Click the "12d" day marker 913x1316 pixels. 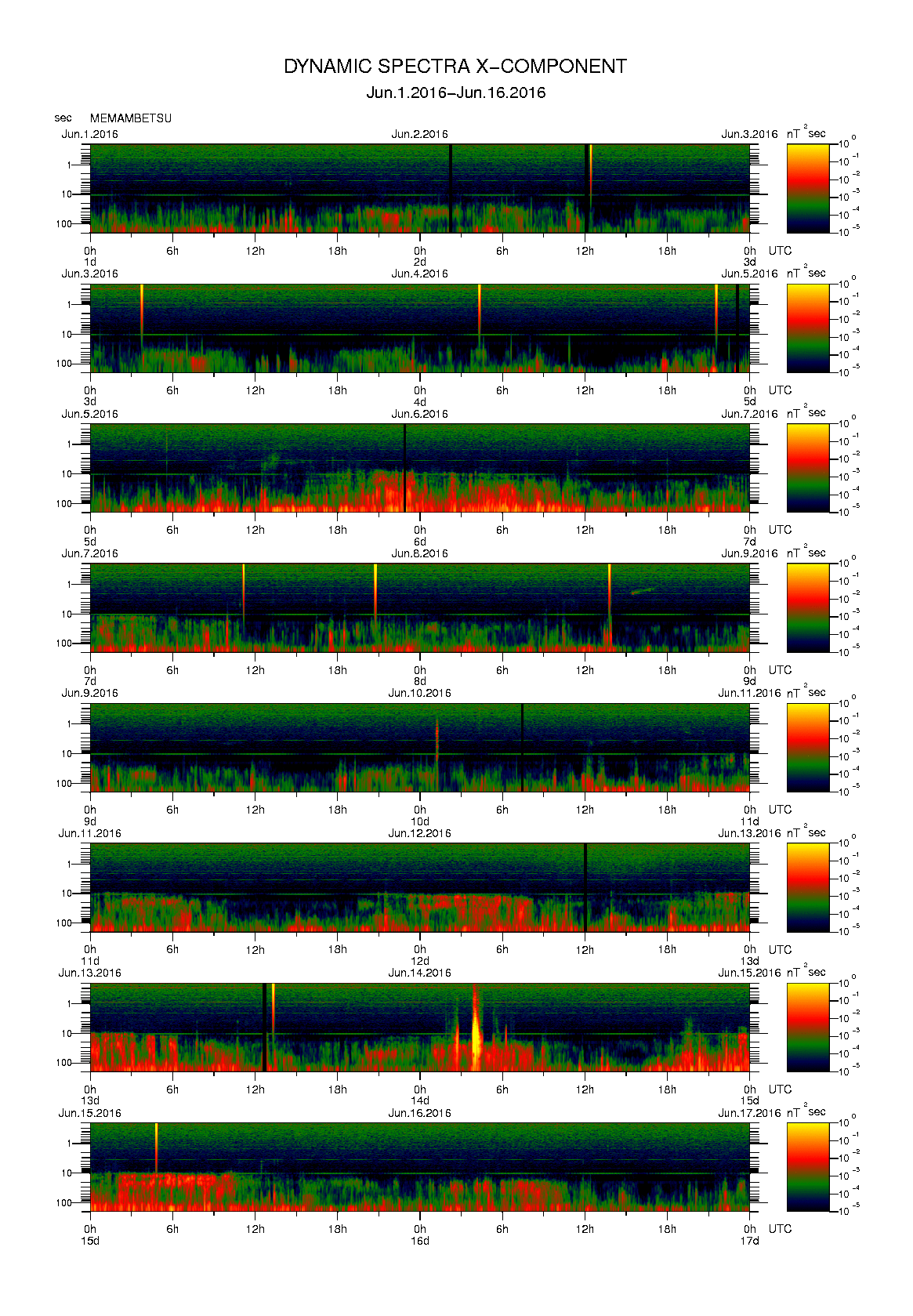coord(420,961)
